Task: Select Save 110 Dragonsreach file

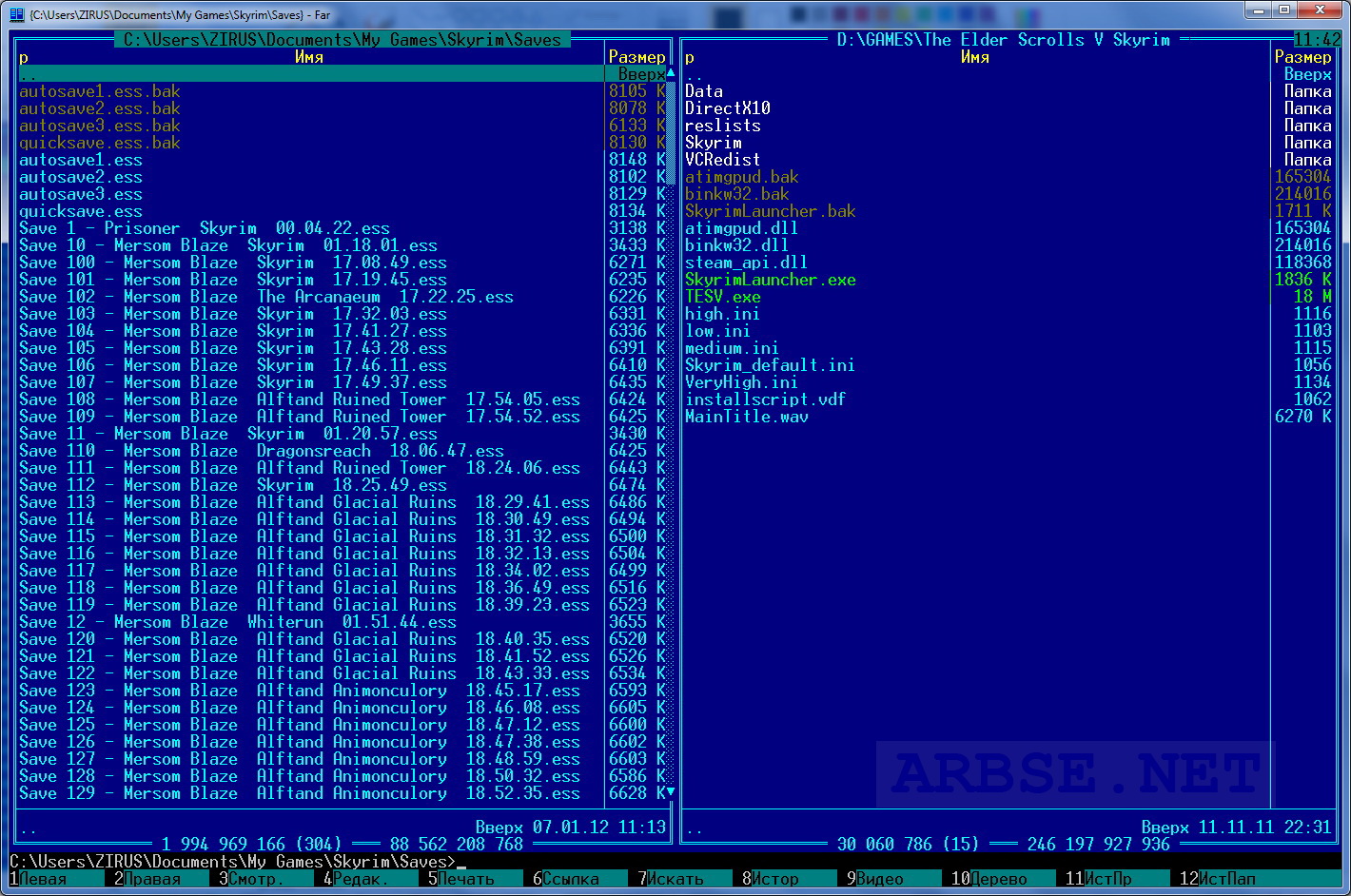Action: [262, 451]
